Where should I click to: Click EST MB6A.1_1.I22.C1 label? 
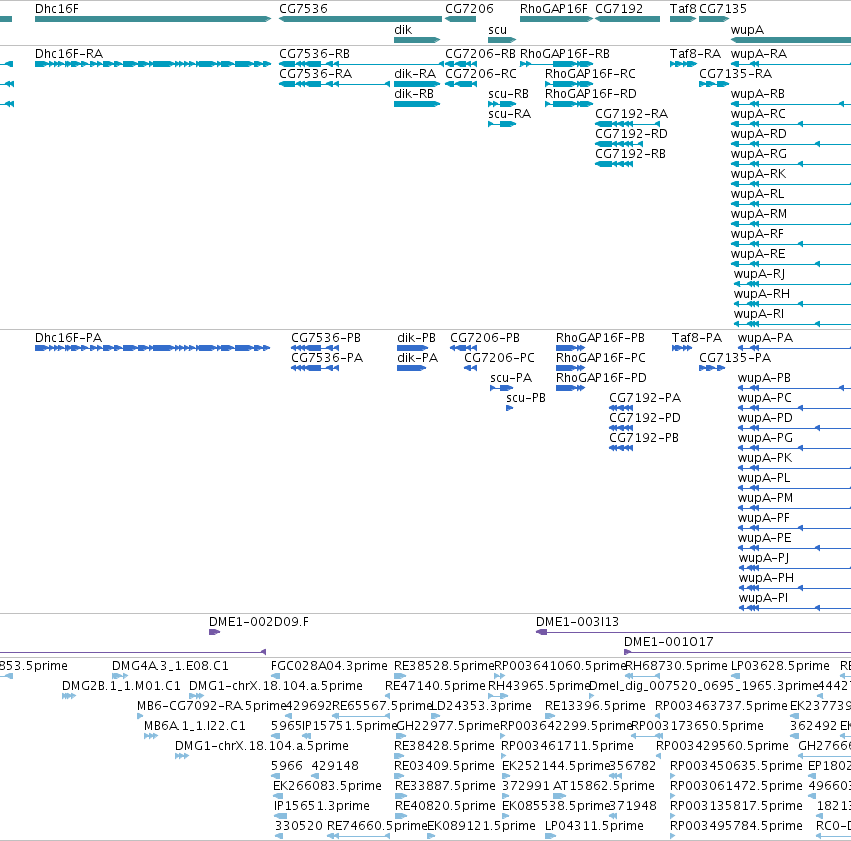tap(195, 727)
